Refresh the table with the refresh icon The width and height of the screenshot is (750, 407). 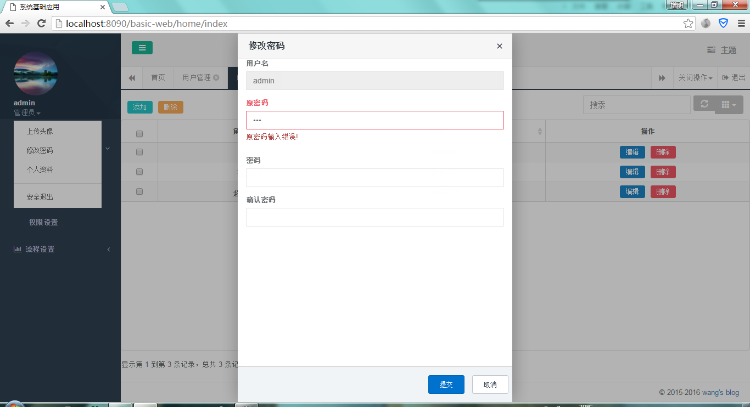tap(704, 104)
